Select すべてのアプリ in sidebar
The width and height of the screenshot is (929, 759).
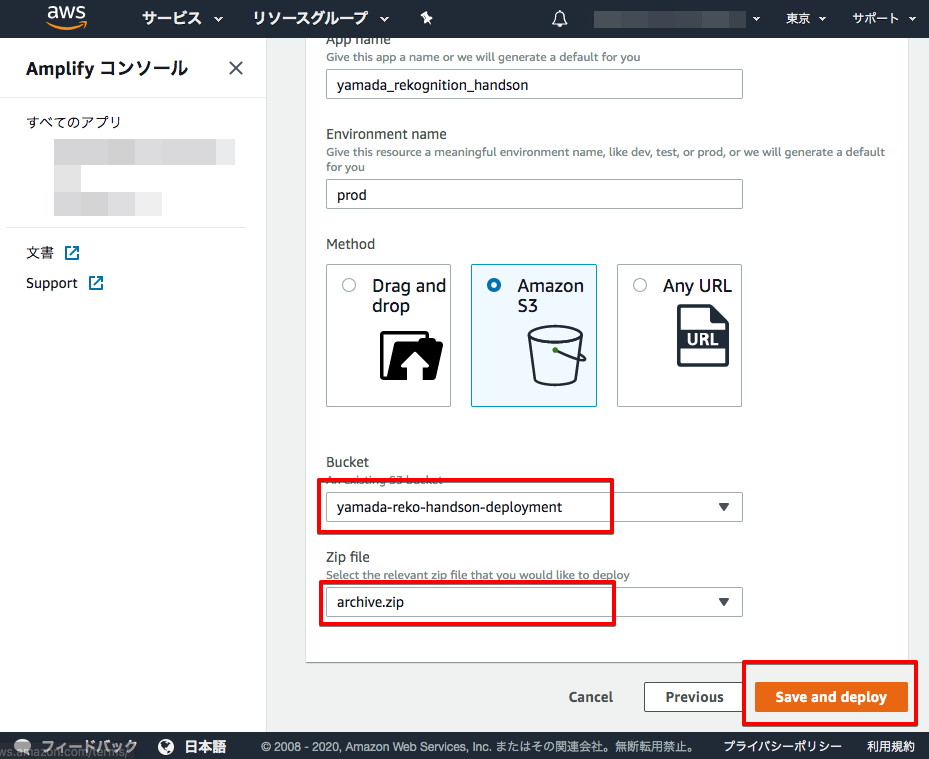pyautogui.click(x=73, y=122)
